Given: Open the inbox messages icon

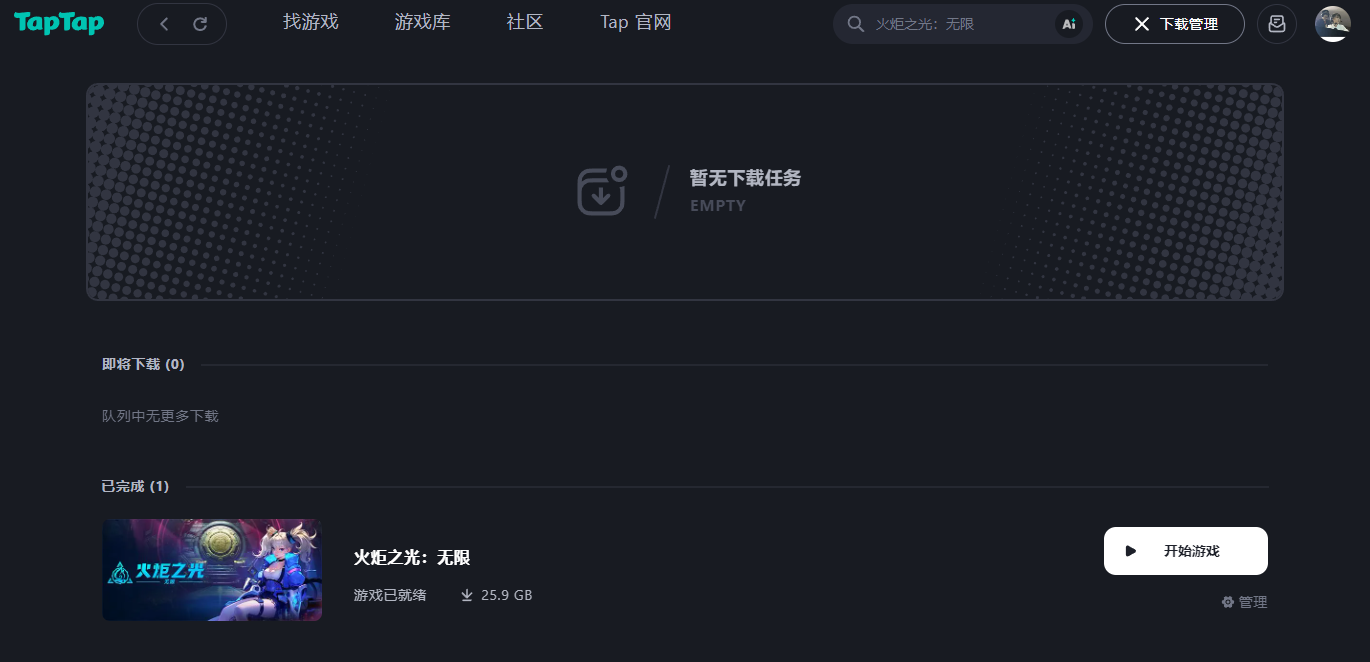Looking at the screenshot, I should (1277, 24).
